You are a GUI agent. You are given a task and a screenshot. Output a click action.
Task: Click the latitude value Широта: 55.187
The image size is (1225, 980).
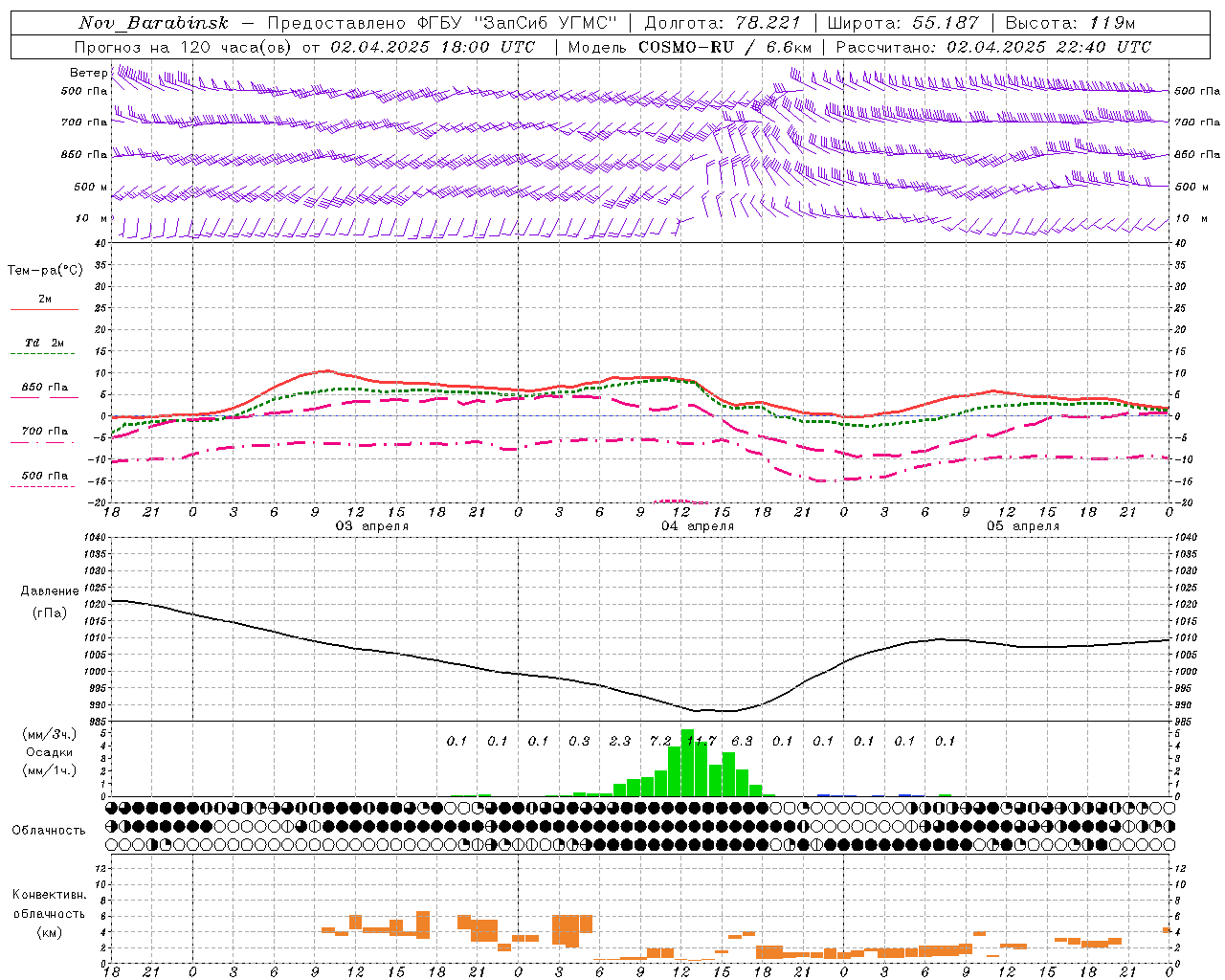coord(903,23)
